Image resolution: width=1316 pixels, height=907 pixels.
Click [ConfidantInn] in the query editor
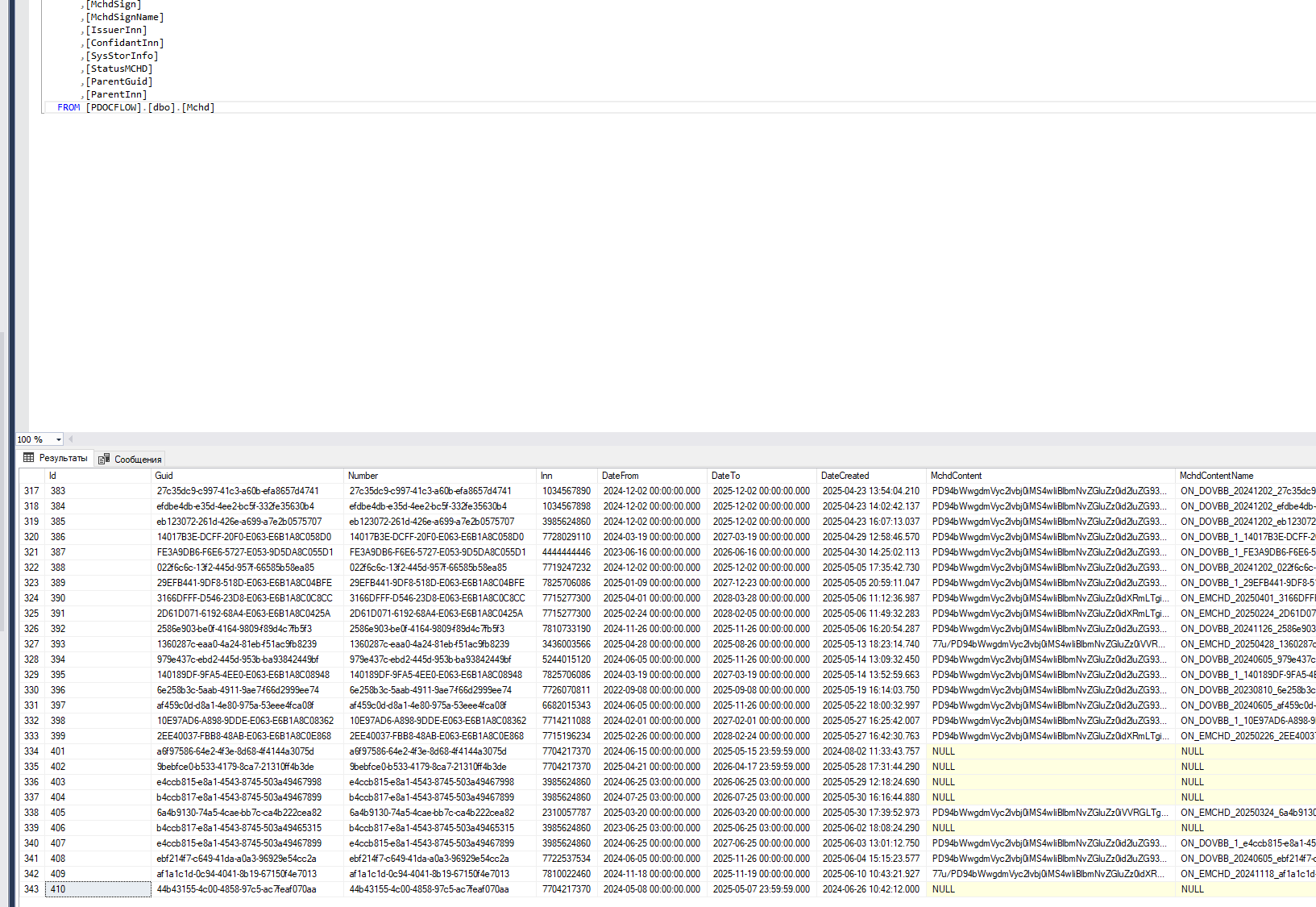click(x=125, y=43)
